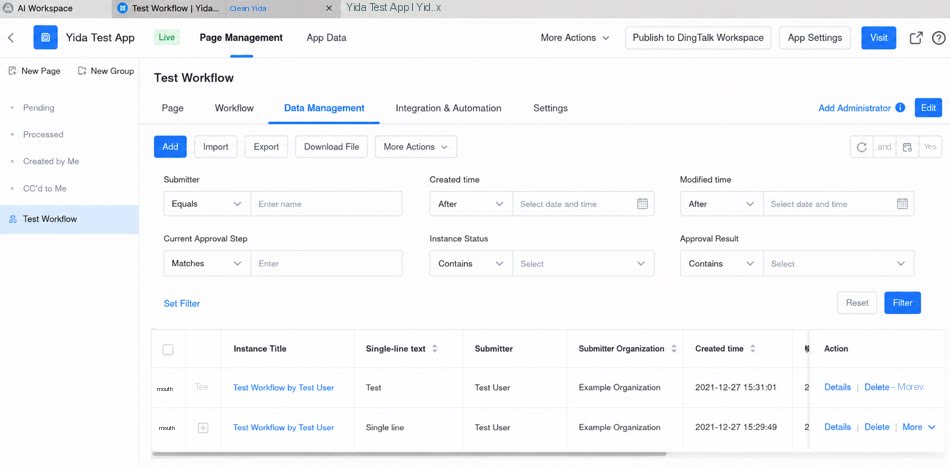Sort by Single-line text column
Viewport: 950px width, 466px height.
(434, 349)
